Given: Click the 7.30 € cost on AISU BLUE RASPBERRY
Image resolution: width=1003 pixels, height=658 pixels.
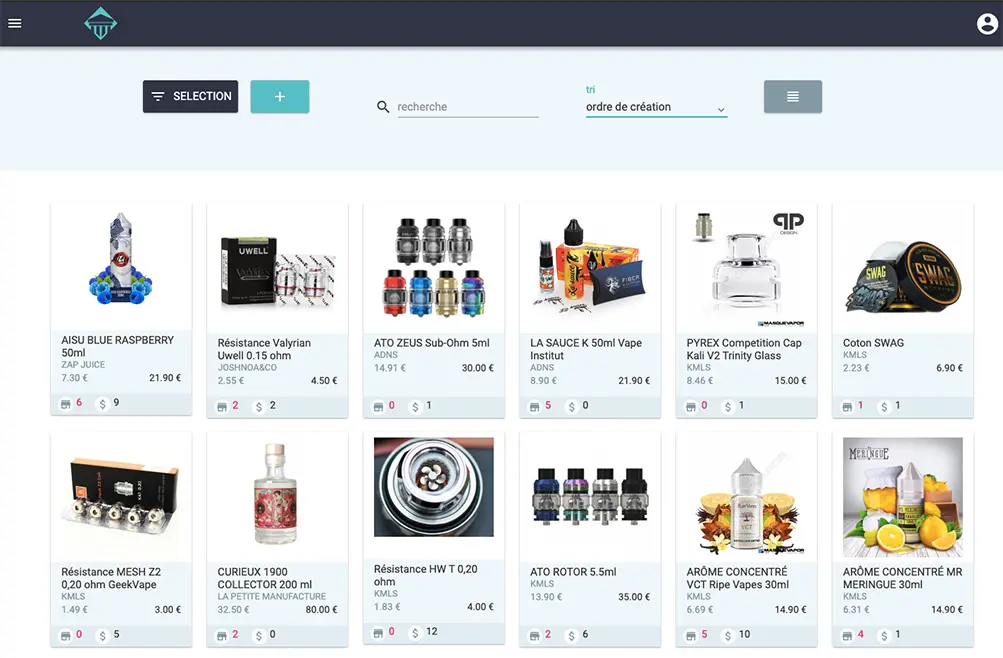Looking at the screenshot, I should point(74,378).
